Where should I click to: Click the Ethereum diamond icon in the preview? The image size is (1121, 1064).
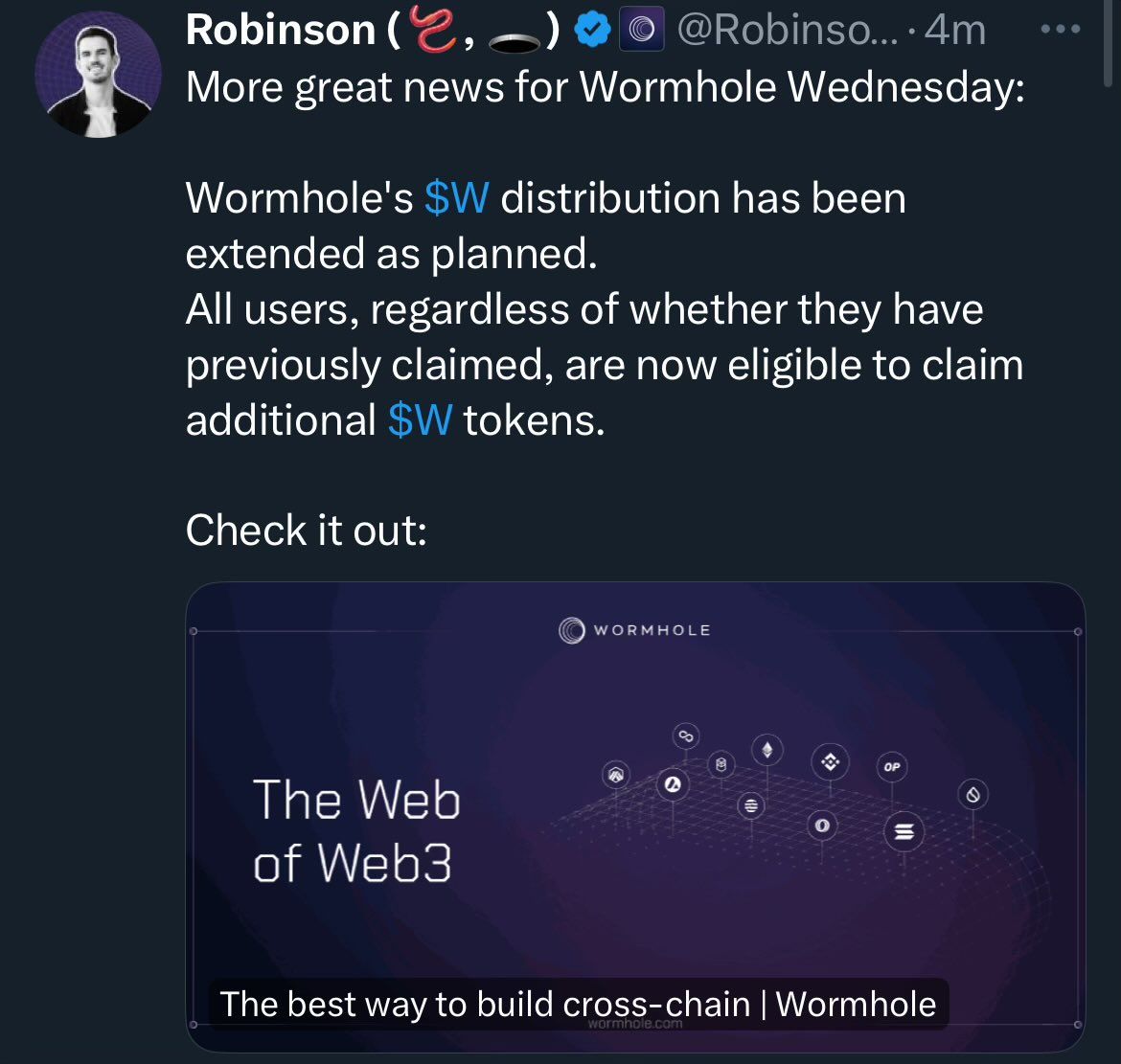766,749
